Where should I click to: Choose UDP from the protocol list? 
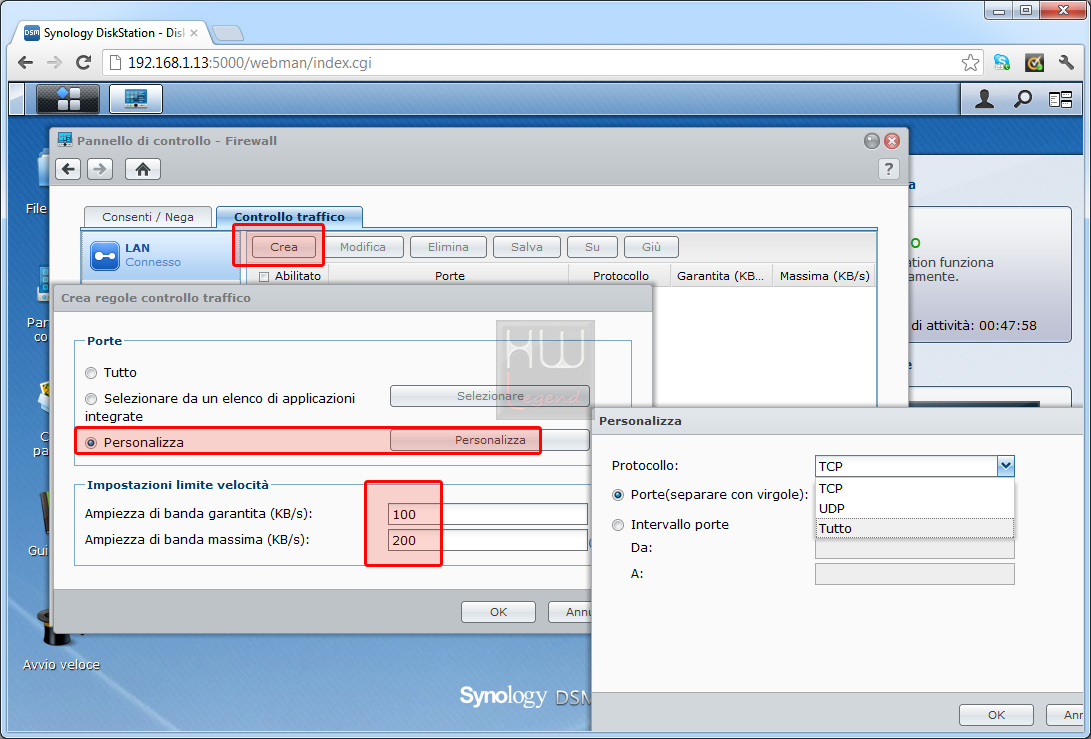(914, 509)
